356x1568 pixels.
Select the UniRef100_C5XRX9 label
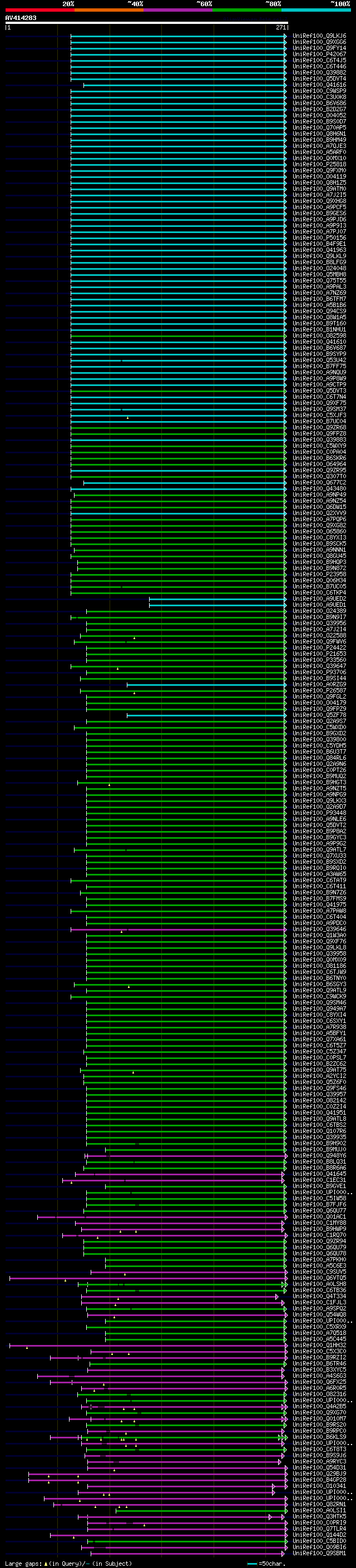coord(319,1327)
